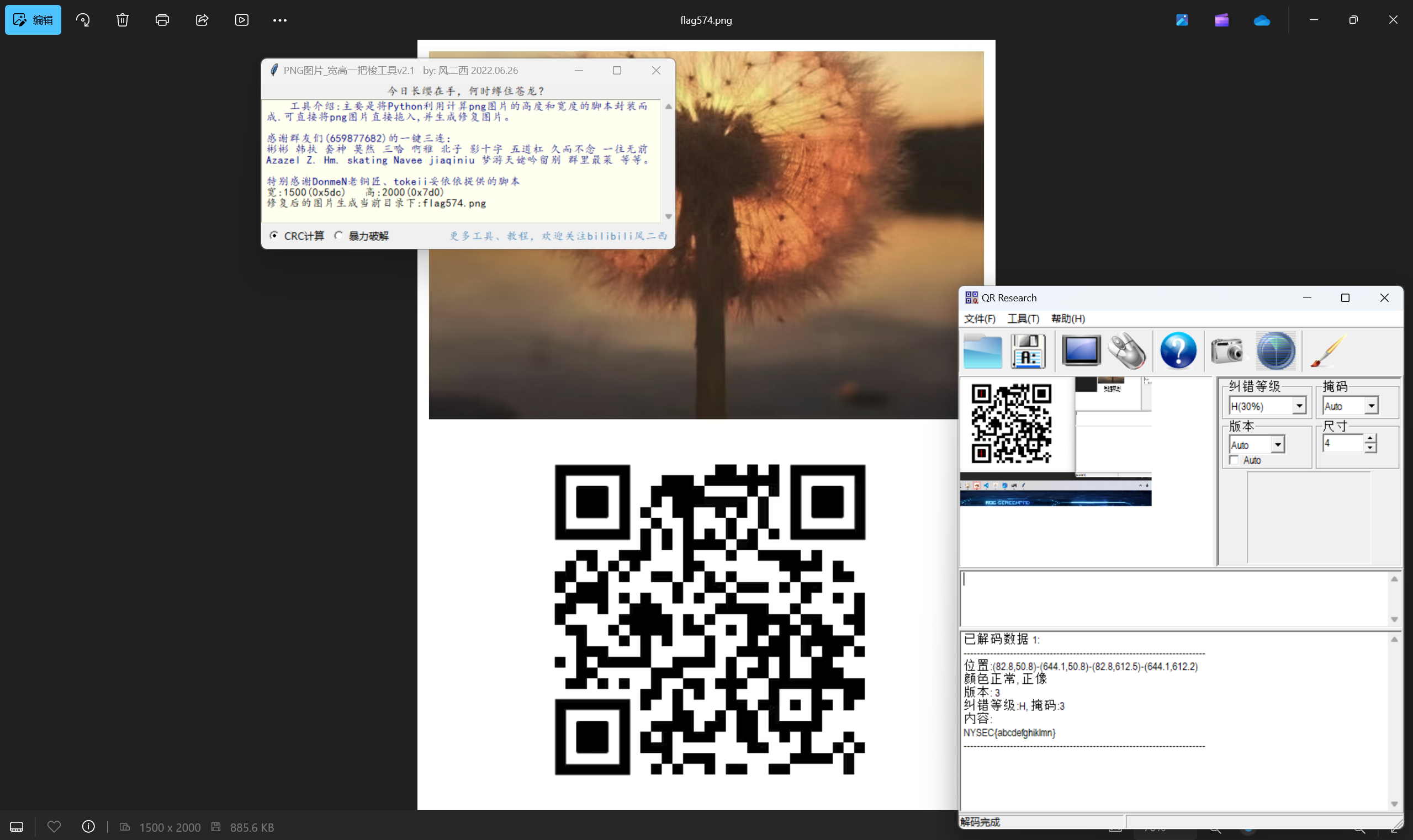
Task: Capture screen with monitor icon in QR Research
Action: (1081, 350)
